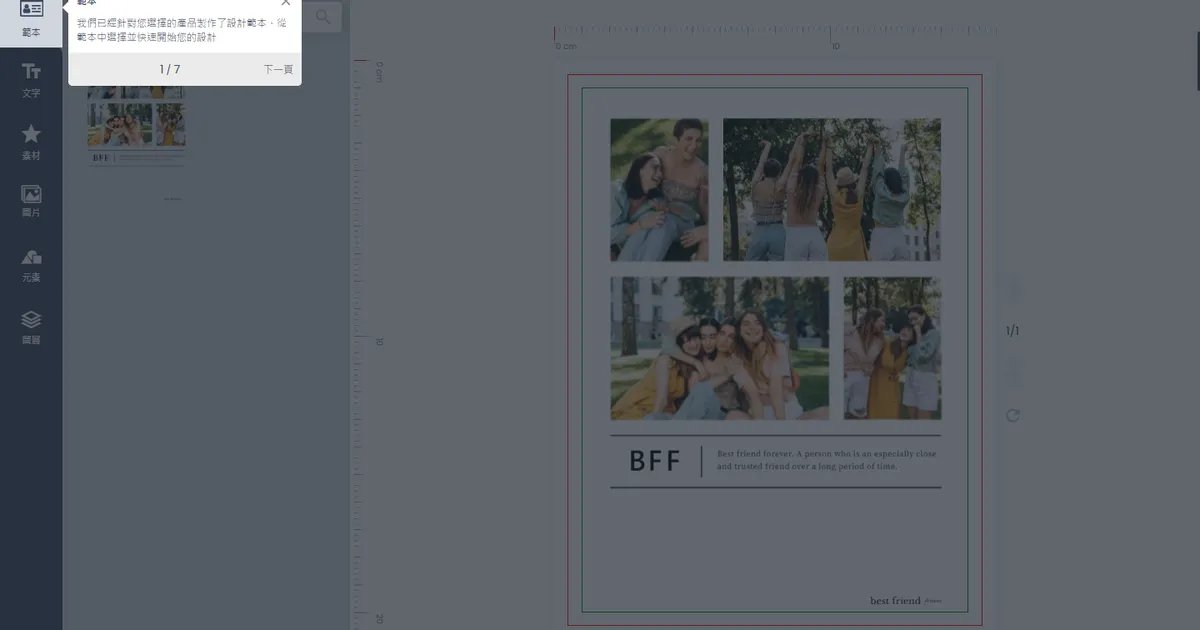
Task: Select the BFF heading text on canvas
Action: tap(655, 461)
